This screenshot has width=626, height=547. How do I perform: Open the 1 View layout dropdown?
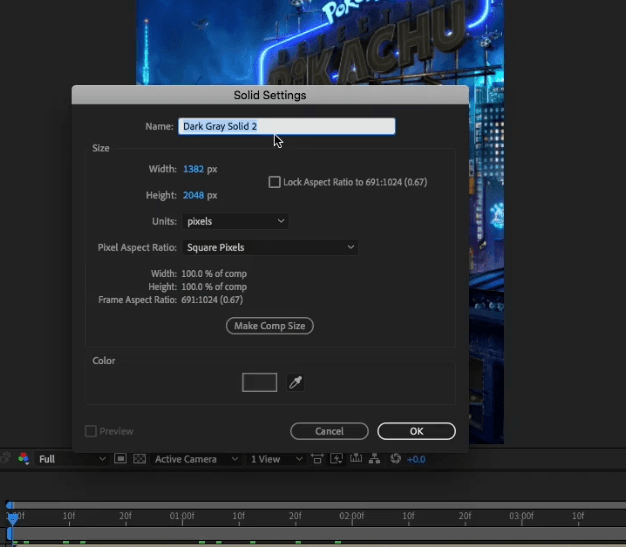click(276, 459)
